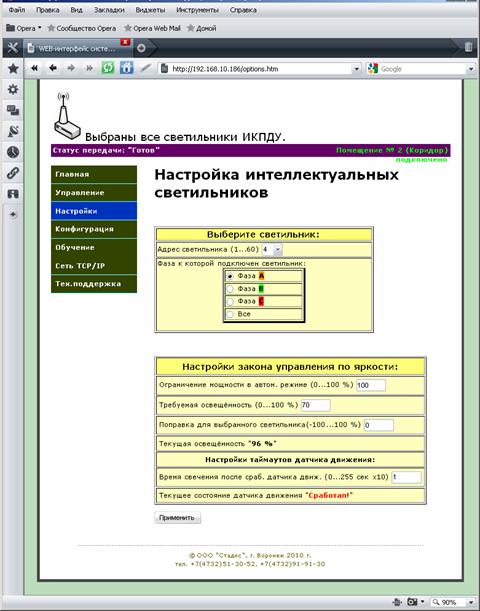Select the Все radio button

tap(230, 314)
